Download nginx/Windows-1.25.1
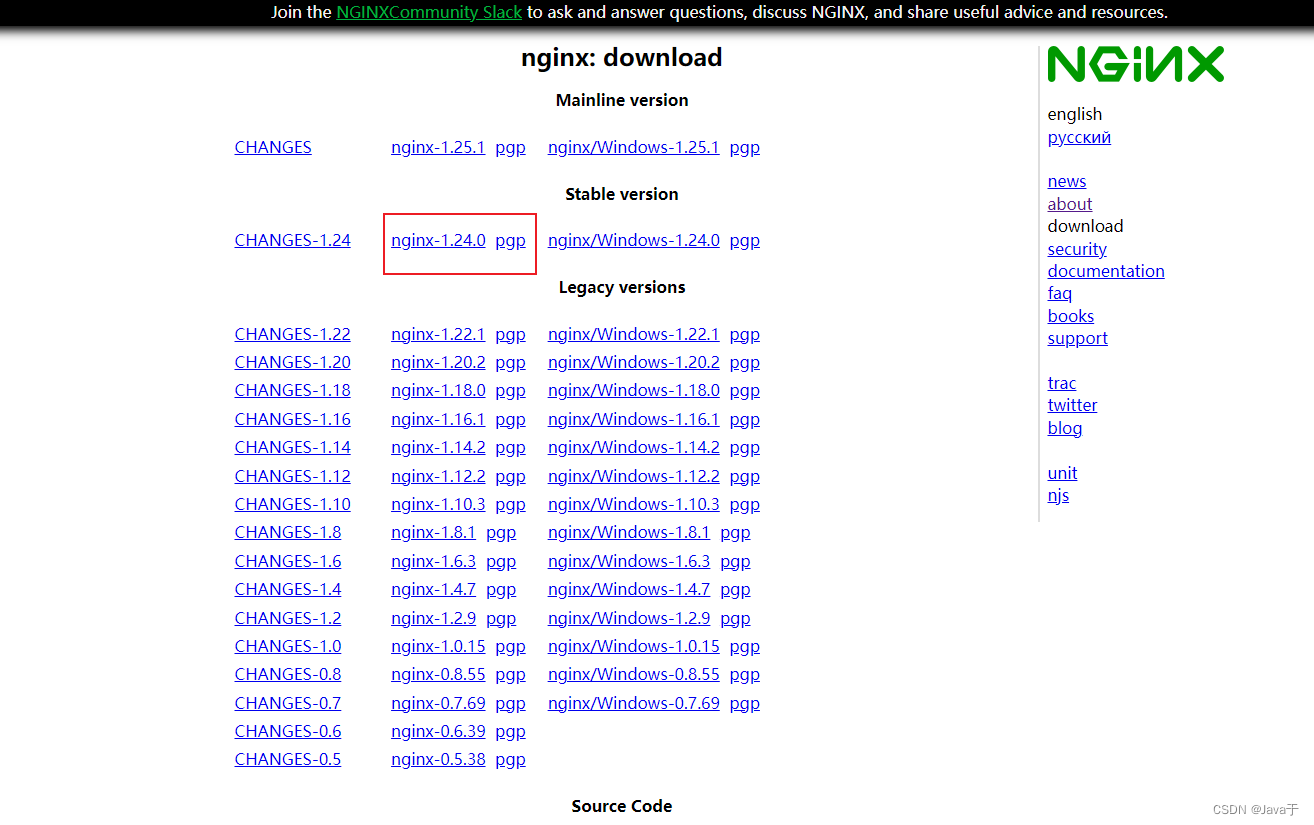This screenshot has height=825, width=1314. [634, 147]
